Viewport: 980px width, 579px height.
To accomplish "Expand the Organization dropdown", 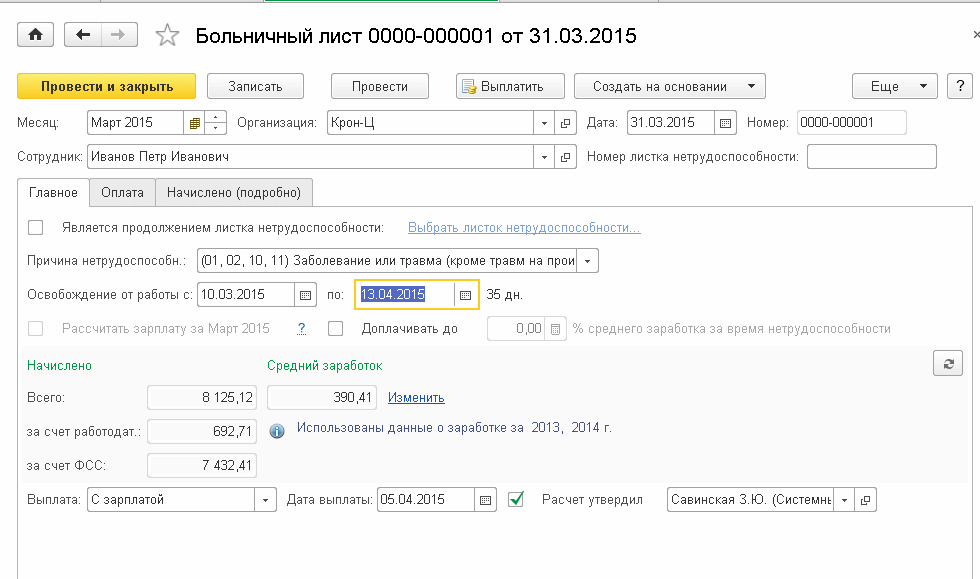I will tap(544, 123).
